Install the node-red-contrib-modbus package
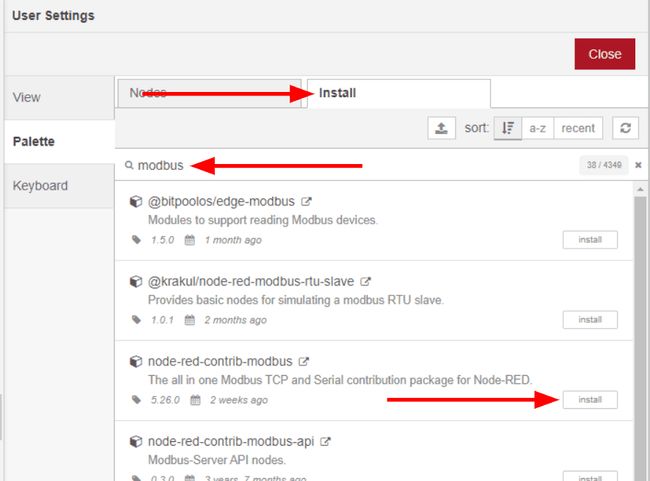This screenshot has height=481, width=650. [589, 400]
